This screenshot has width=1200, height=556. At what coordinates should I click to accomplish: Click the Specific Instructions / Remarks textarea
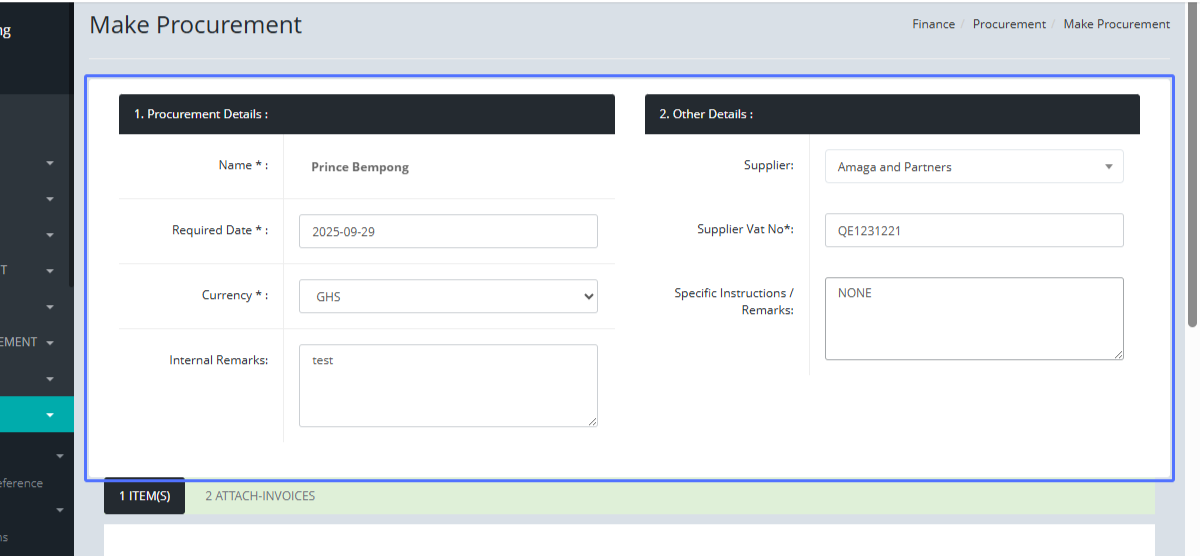click(974, 318)
